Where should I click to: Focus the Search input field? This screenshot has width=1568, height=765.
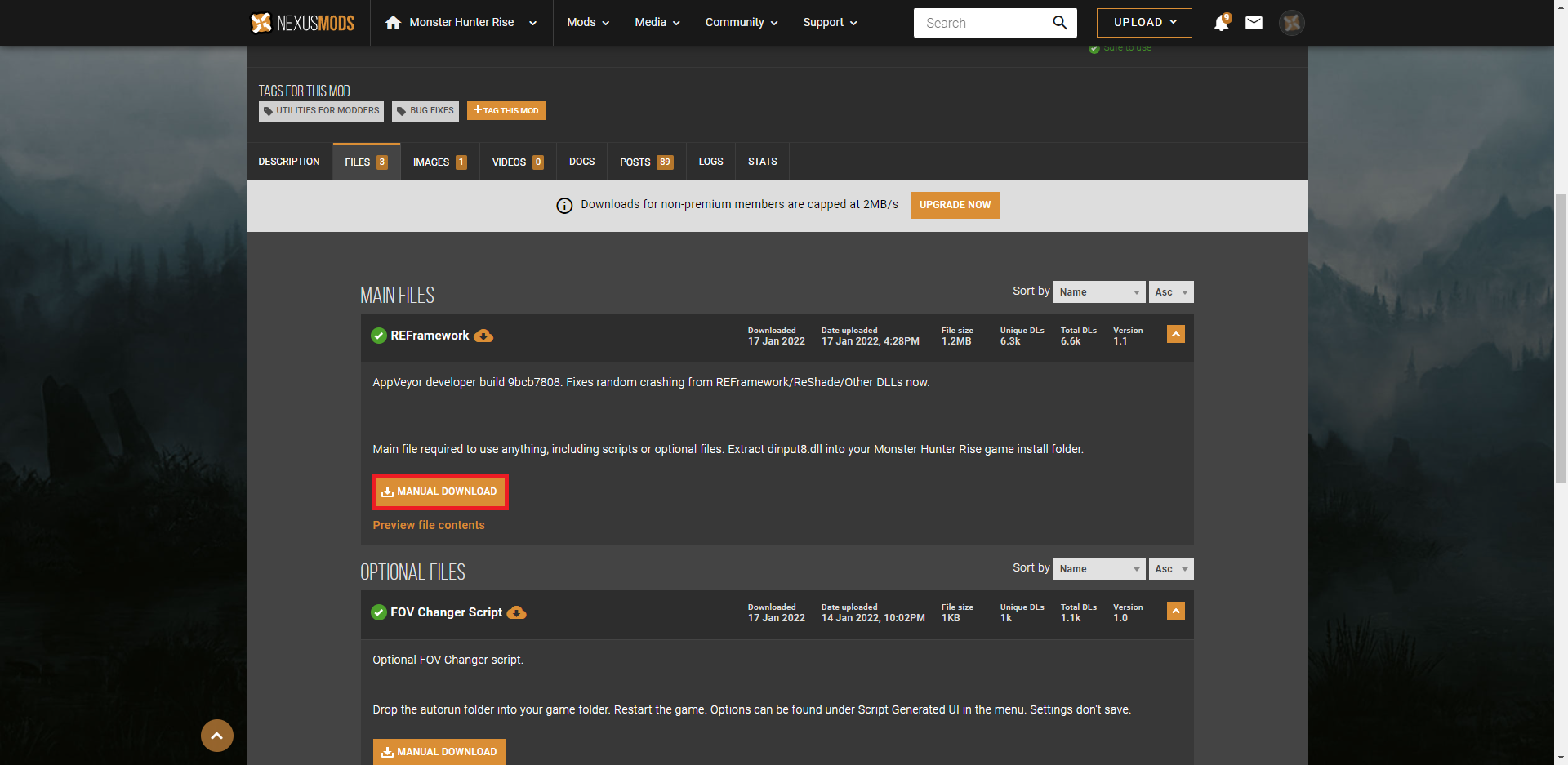tap(984, 23)
